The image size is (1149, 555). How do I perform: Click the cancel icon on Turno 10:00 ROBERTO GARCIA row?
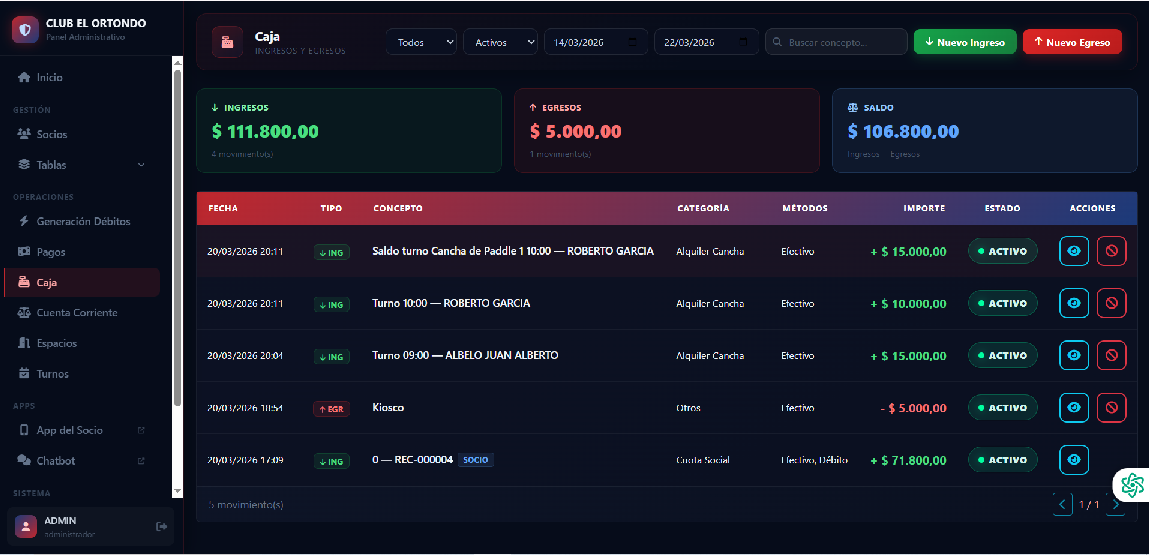point(1111,304)
